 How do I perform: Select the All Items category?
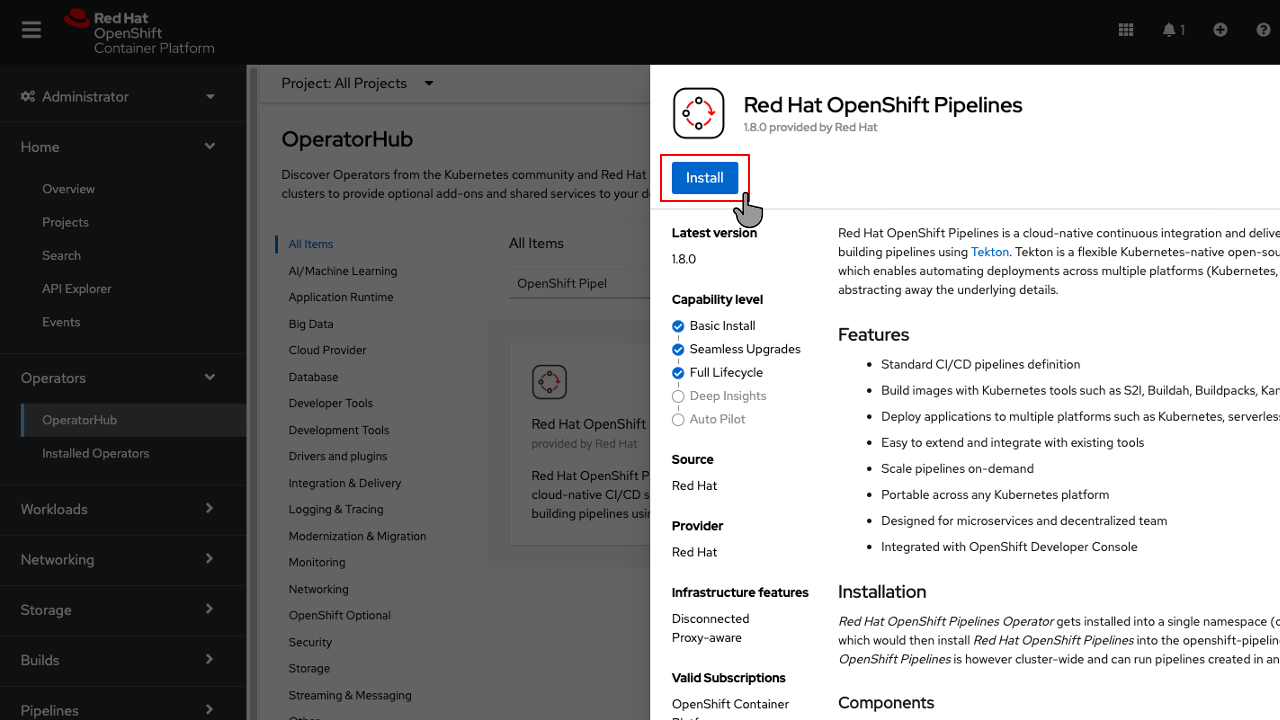tap(311, 244)
